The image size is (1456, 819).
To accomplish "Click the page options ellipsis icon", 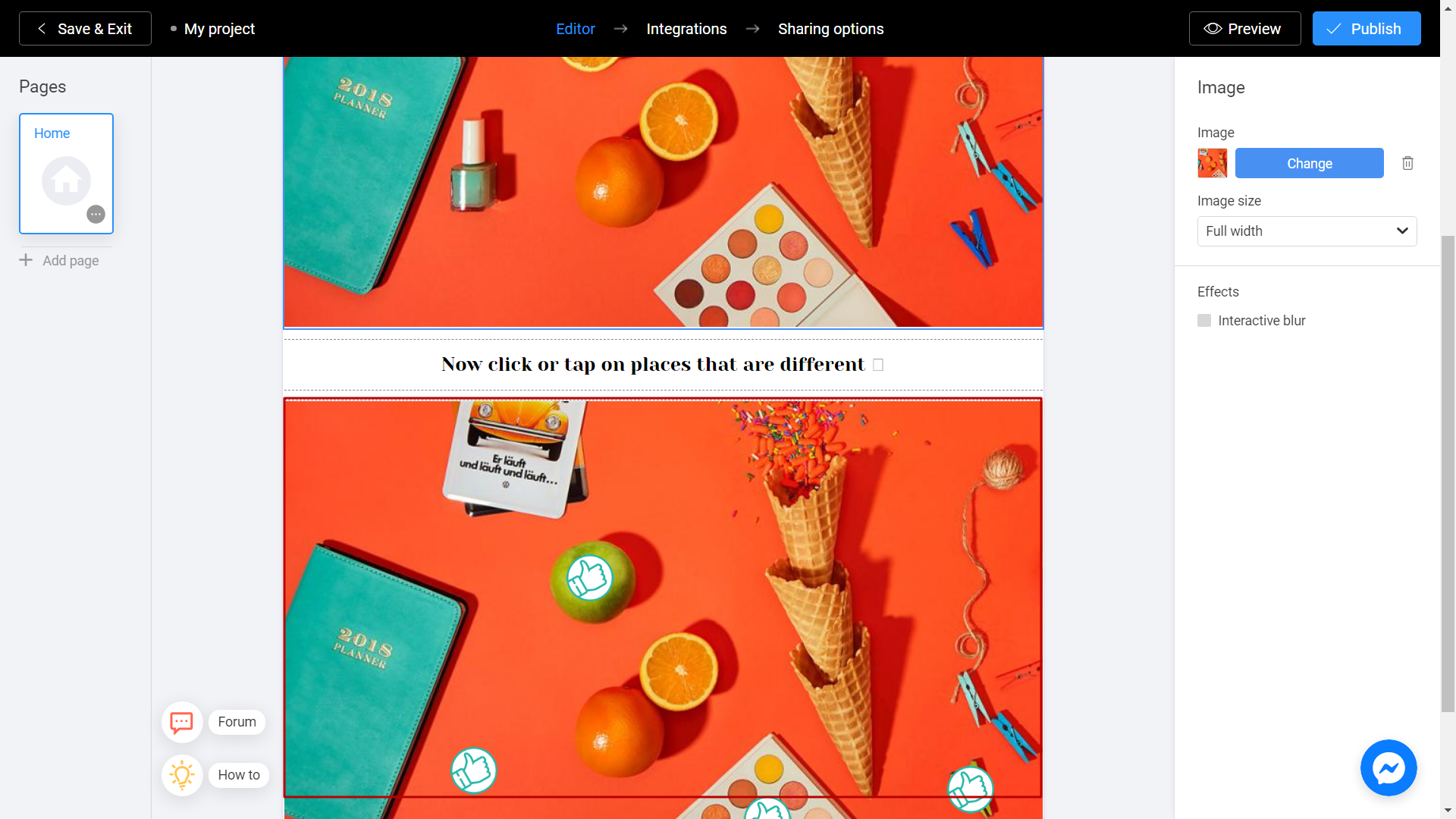I will click(x=97, y=214).
